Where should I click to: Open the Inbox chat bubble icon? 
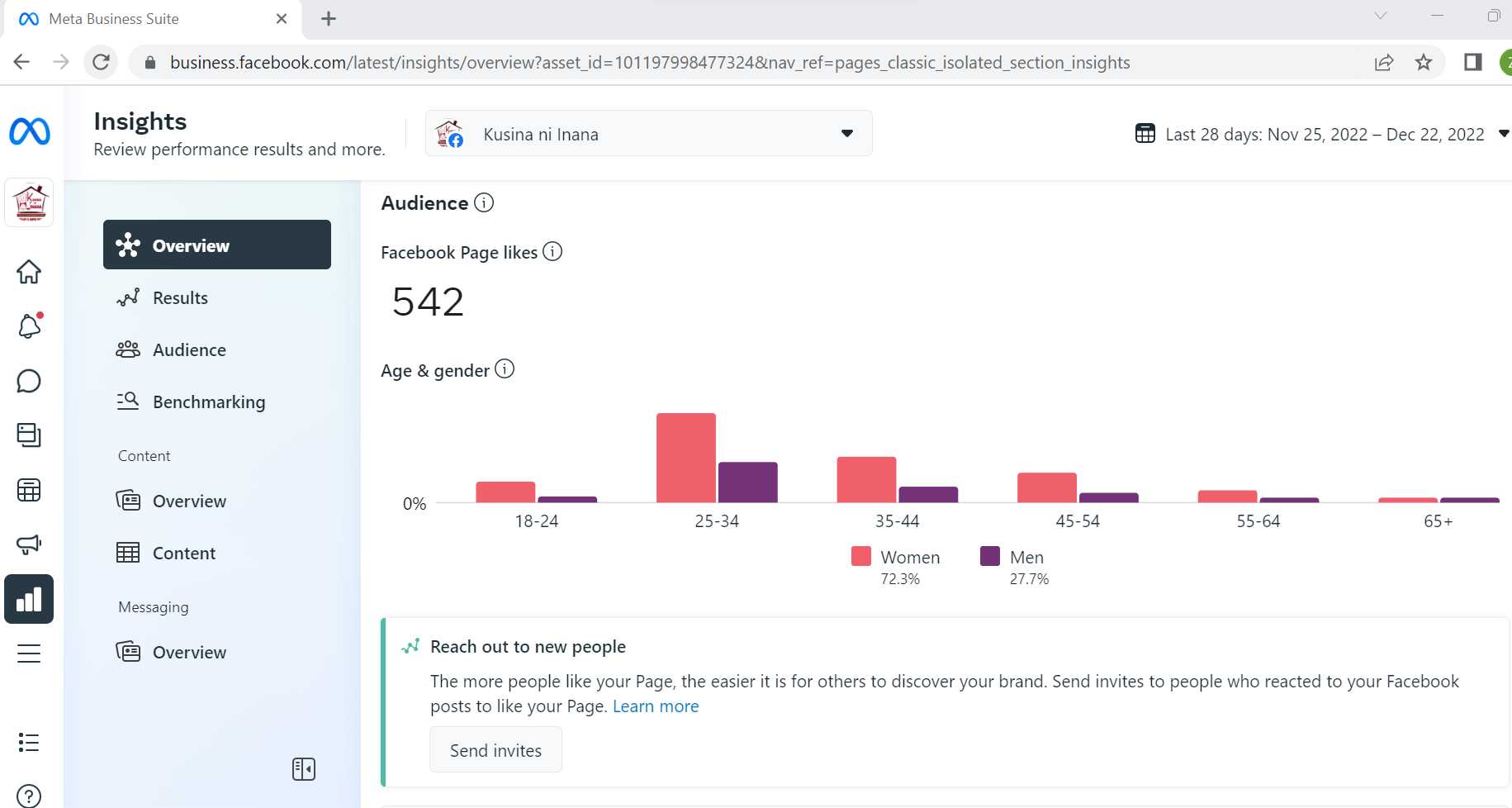(29, 381)
